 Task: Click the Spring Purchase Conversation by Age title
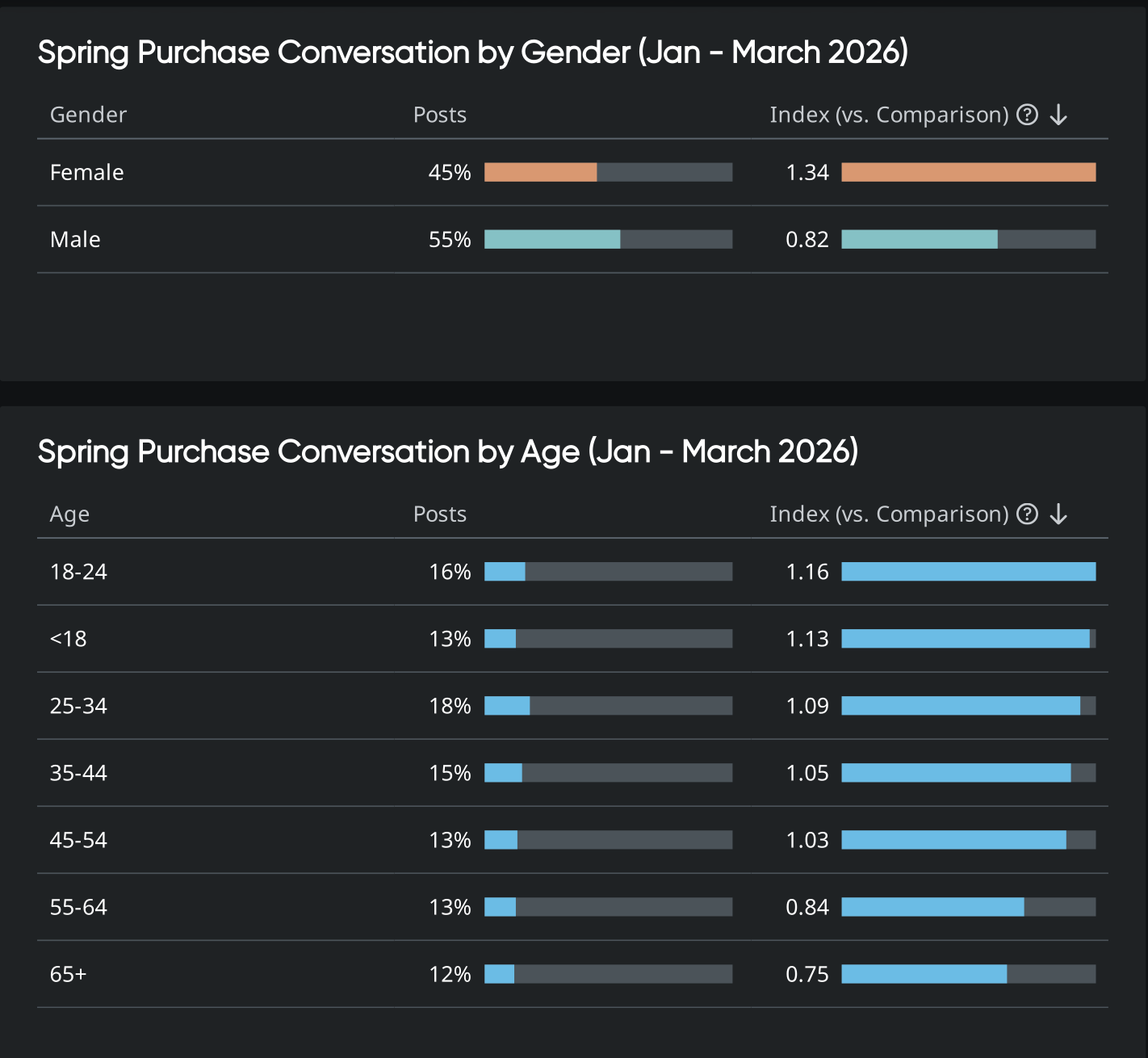(448, 451)
